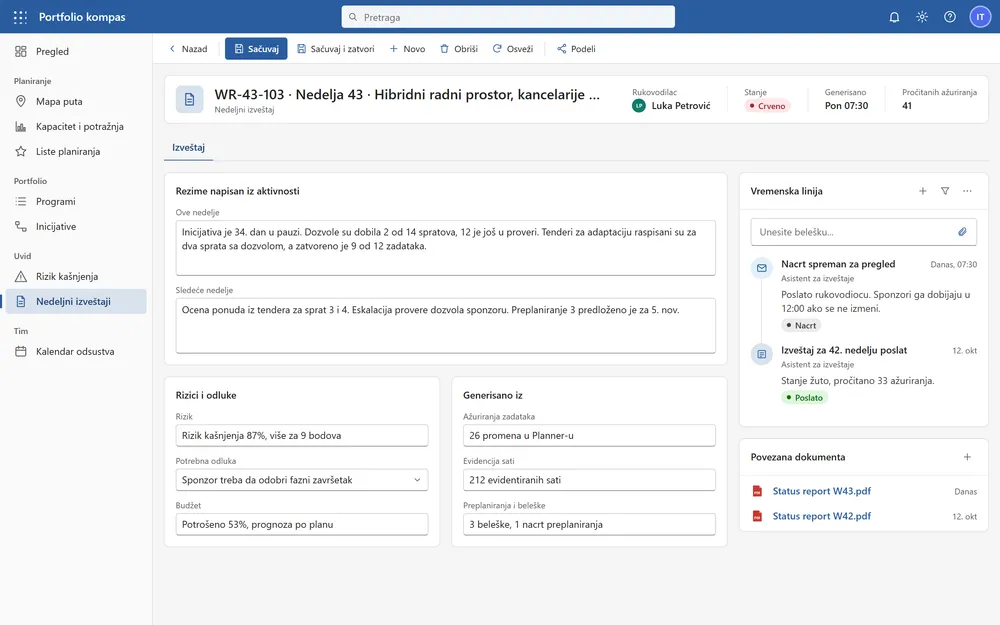1000x625 pixels.
Task: Open settings via the sun icon
Action: pyautogui.click(x=922, y=17)
